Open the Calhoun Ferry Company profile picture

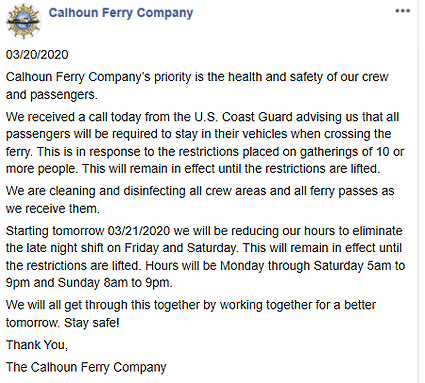point(23,22)
